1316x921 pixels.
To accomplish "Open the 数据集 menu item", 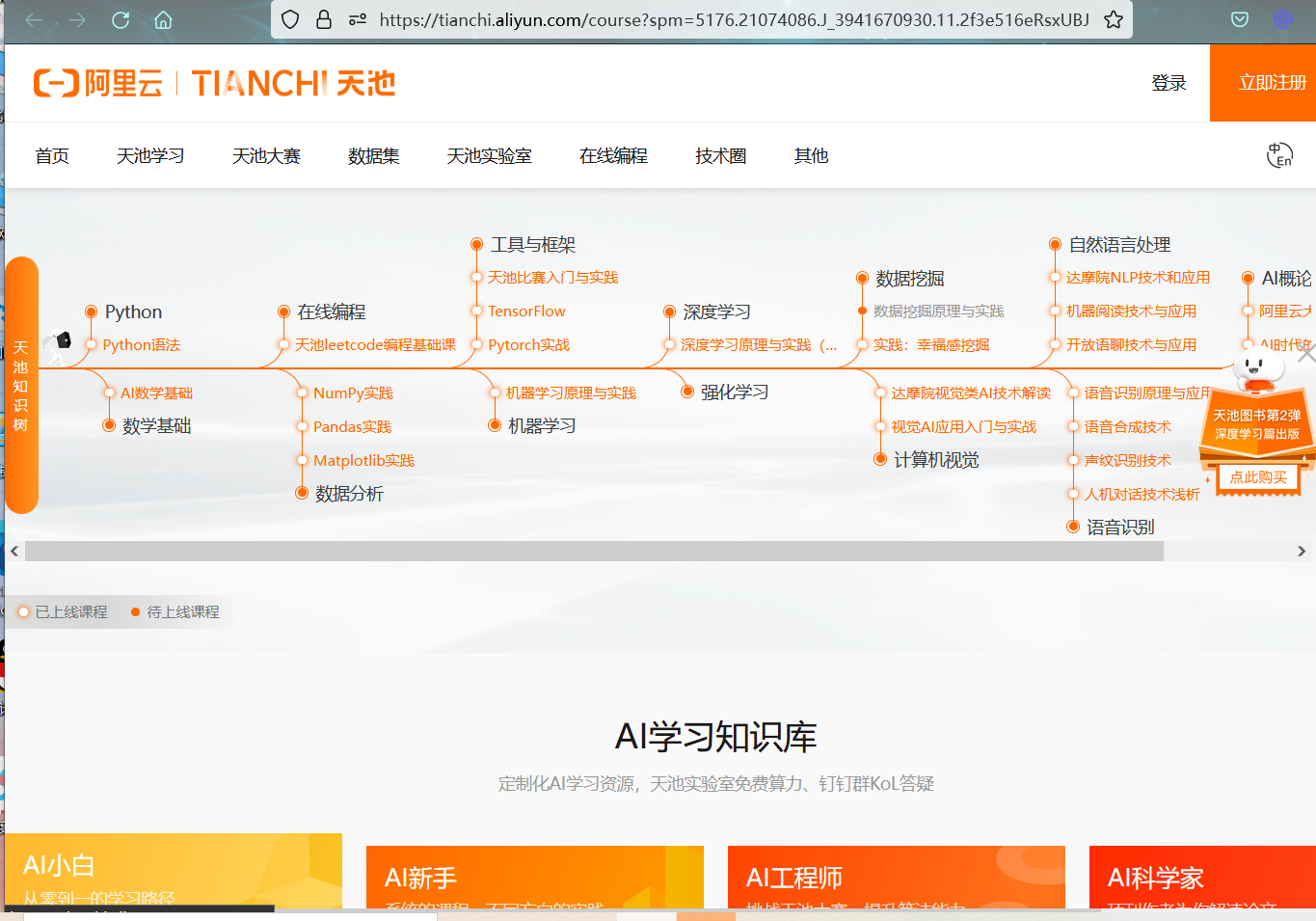I will click(x=373, y=156).
